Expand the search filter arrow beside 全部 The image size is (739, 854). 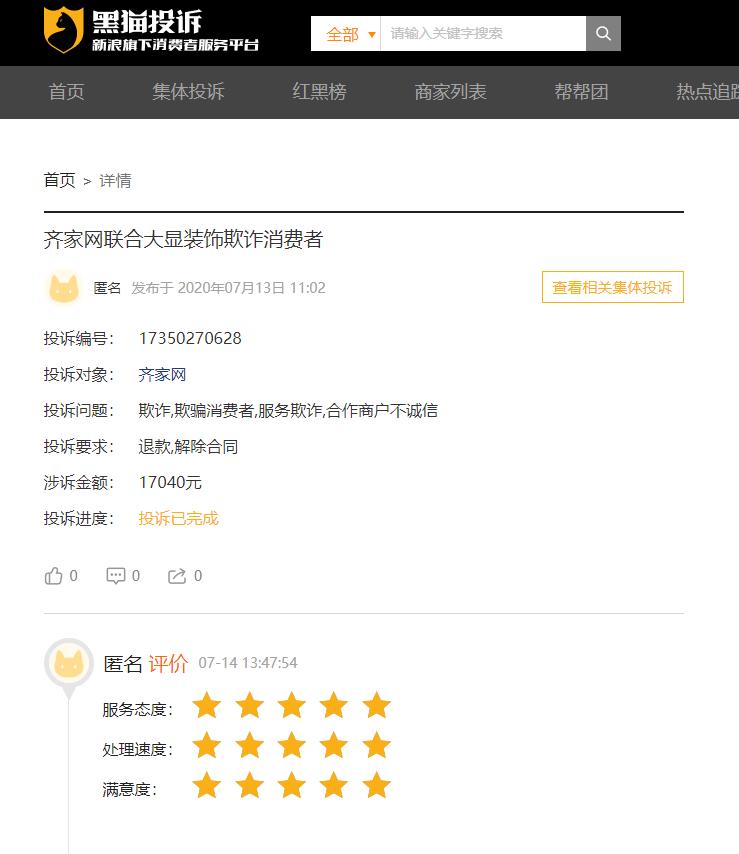[371, 33]
